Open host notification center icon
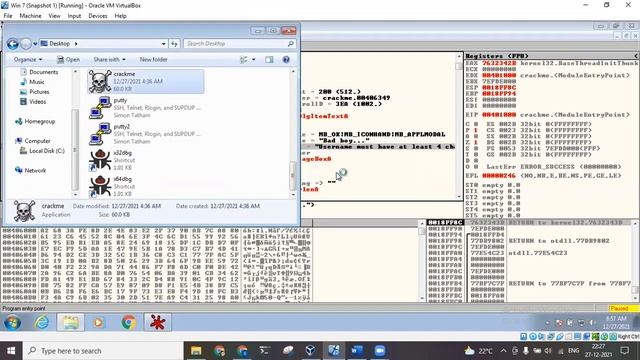Viewport: 640px width, 360px height. pos(624,351)
